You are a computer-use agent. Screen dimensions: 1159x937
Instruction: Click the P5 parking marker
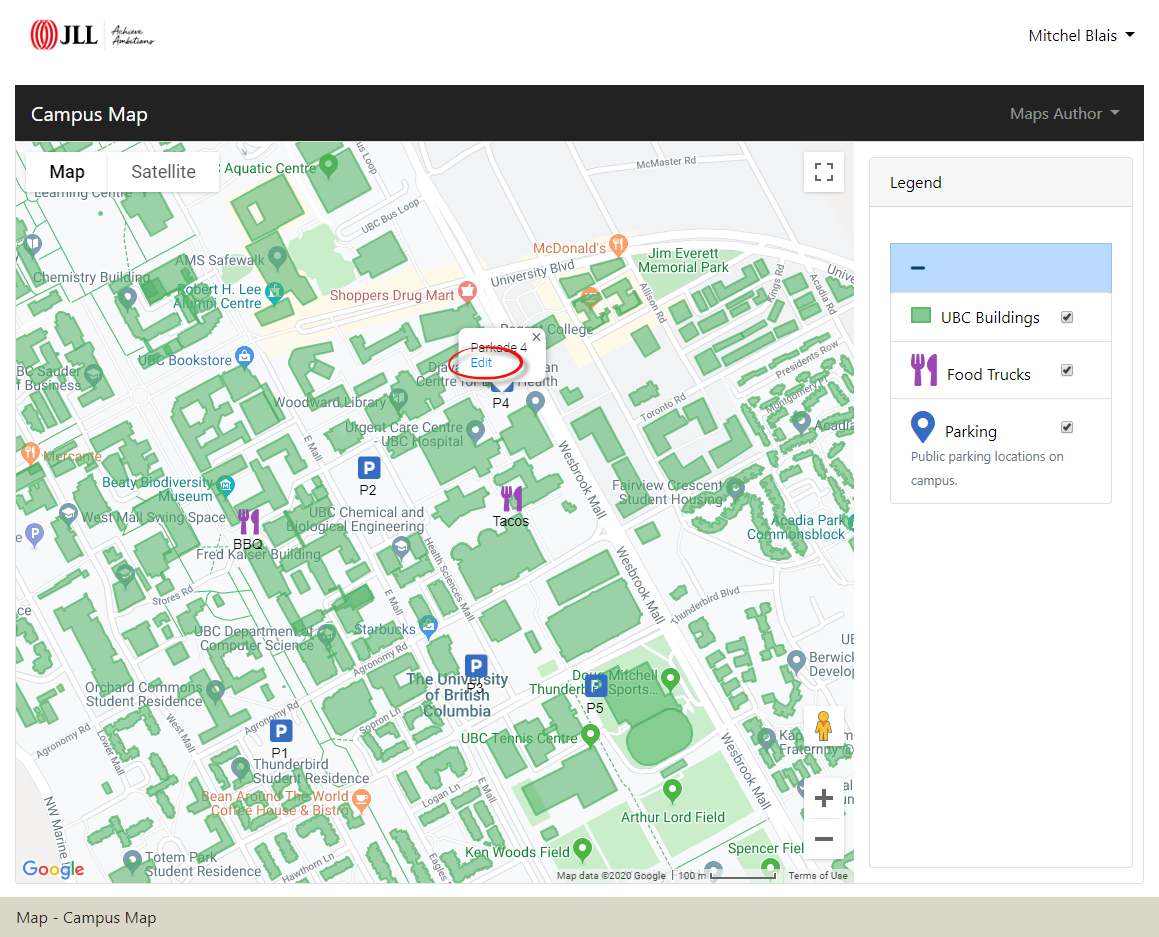(596, 686)
